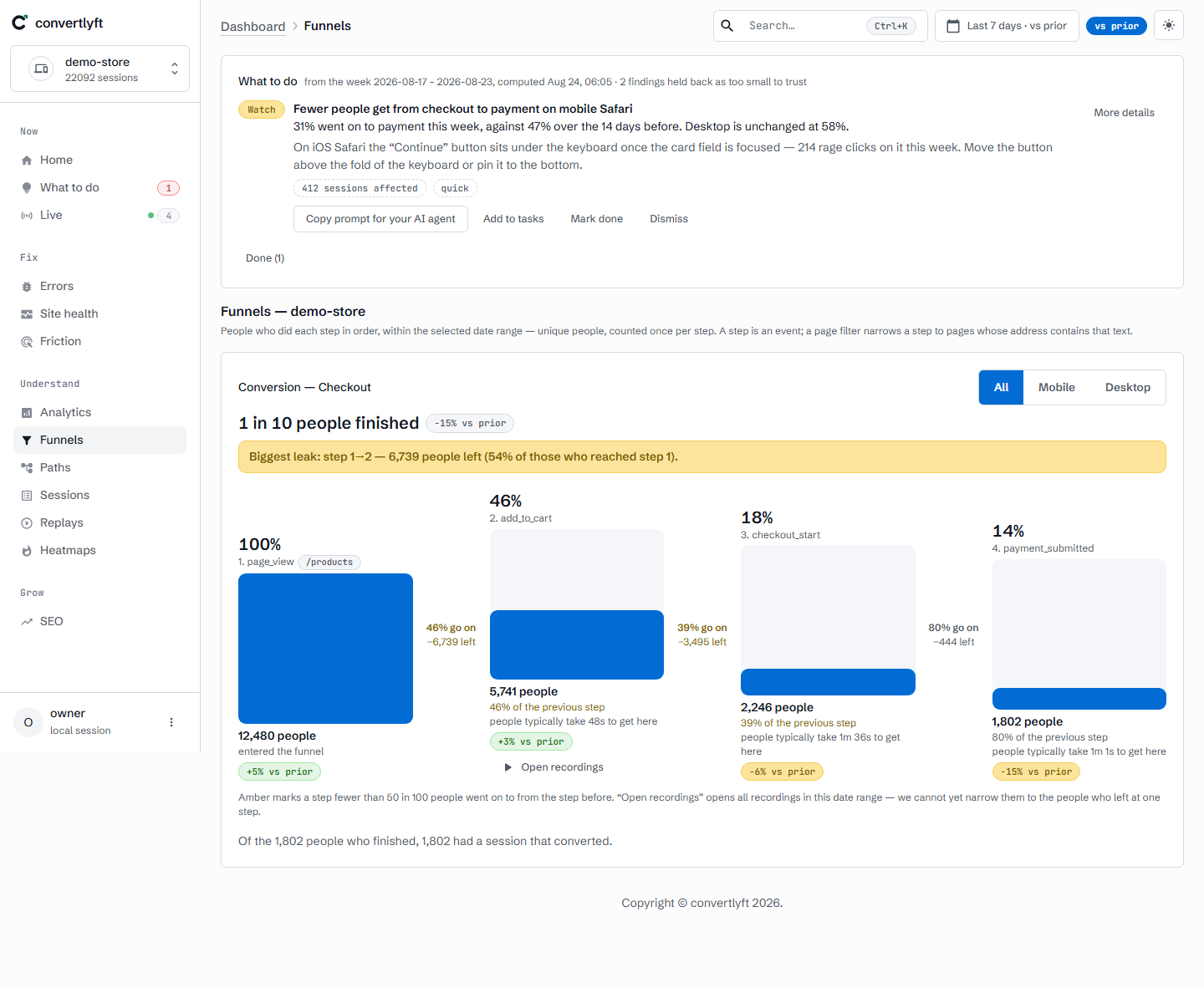Switch to the Desktop device tab
This screenshot has width=1204, height=988.
(x=1128, y=388)
